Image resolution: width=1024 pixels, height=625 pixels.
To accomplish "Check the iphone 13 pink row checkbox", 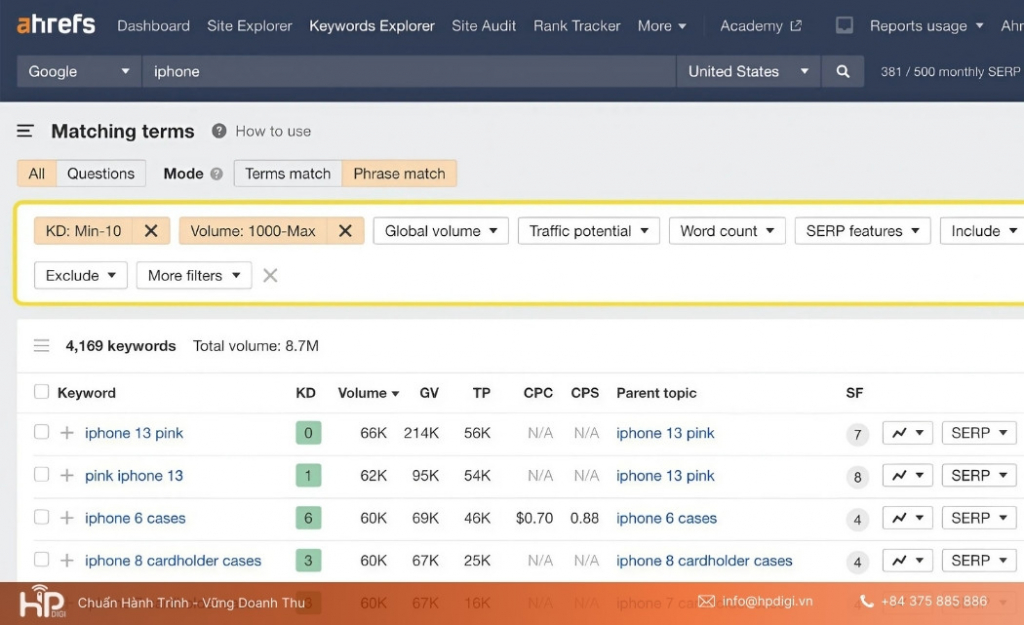I will pos(41,432).
